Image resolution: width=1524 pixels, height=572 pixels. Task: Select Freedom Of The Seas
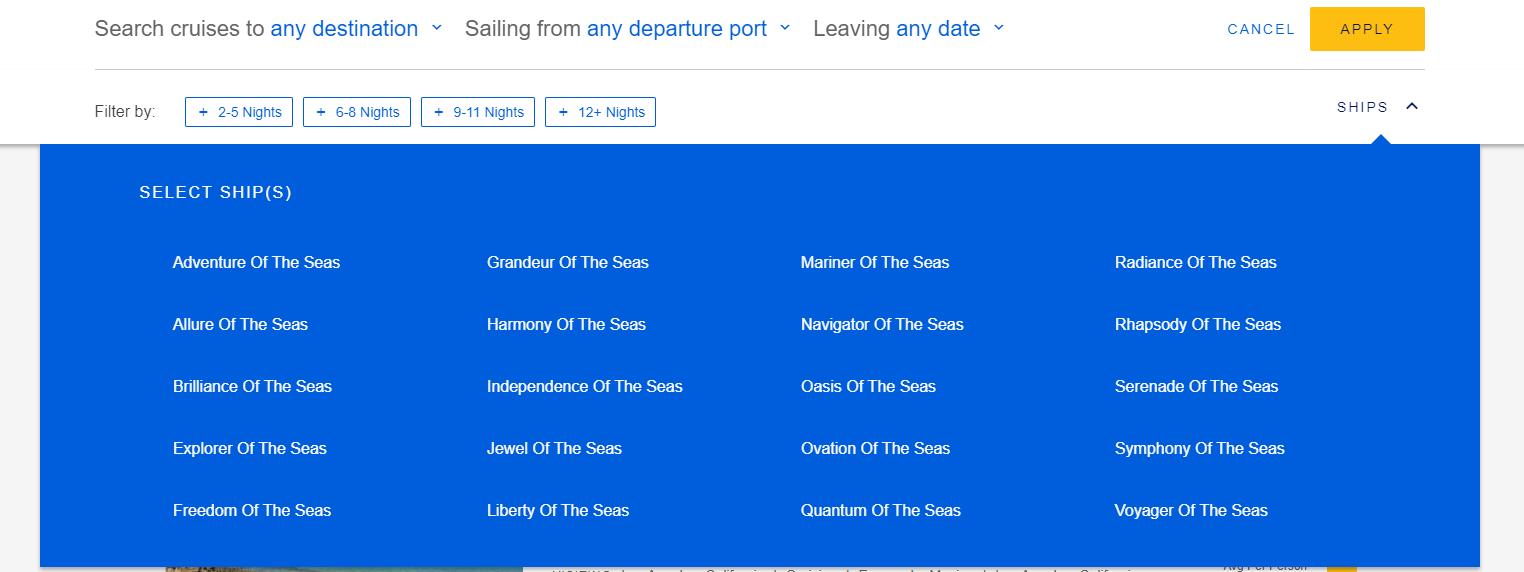click(251, 510)
